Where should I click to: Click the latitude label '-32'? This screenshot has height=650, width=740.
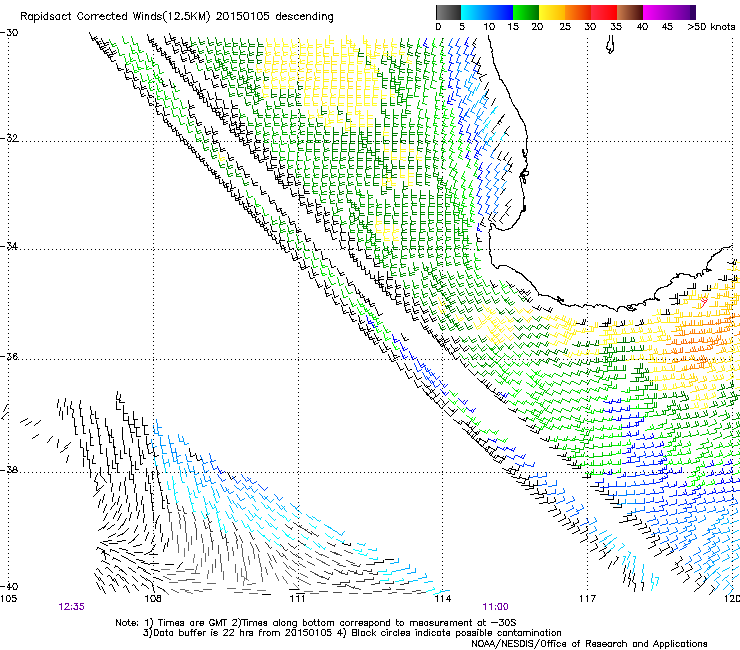click(x=9, y=138)
